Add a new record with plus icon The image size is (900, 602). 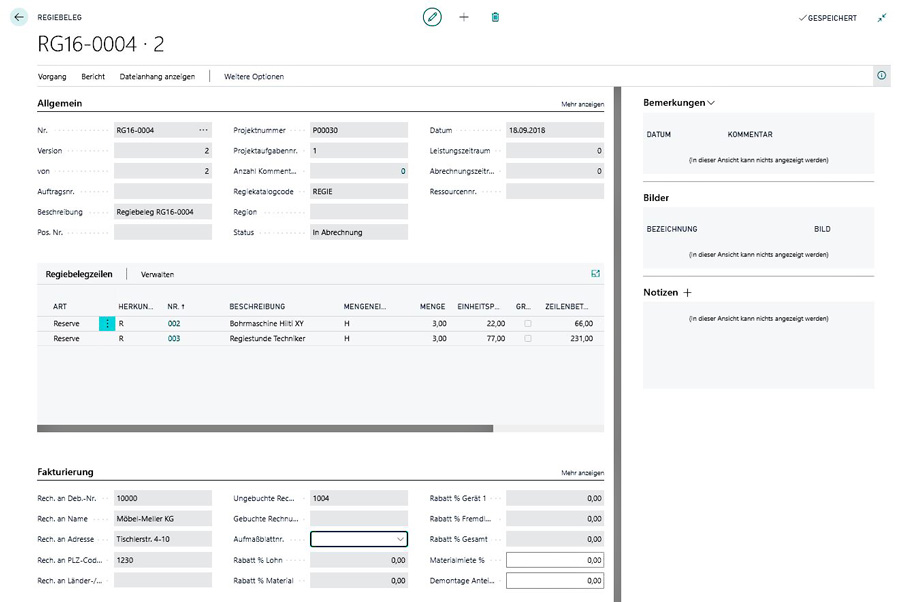coord(464,17)
